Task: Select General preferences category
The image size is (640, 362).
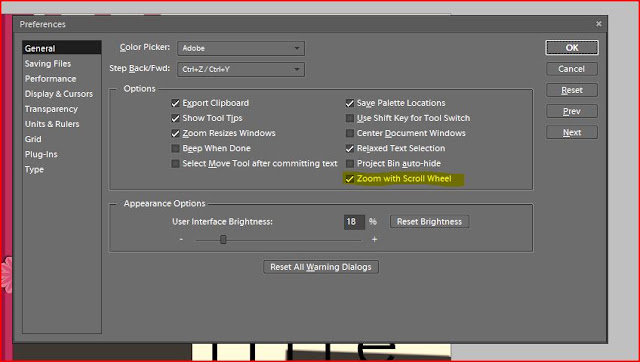Action: click(x=62, y=48)
